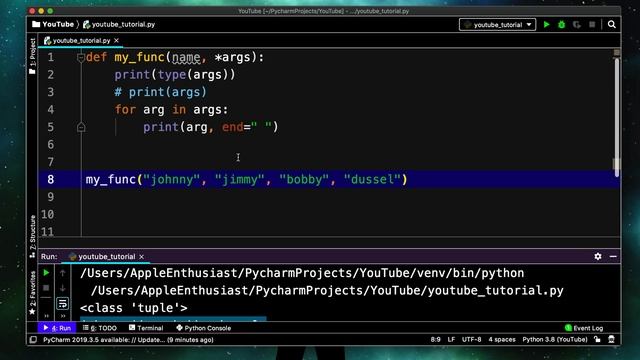This screenshot has height=360, width=640.
Task: Click youtube_tutorial.py in the navigation bar
Action: [x=119, y=24]
